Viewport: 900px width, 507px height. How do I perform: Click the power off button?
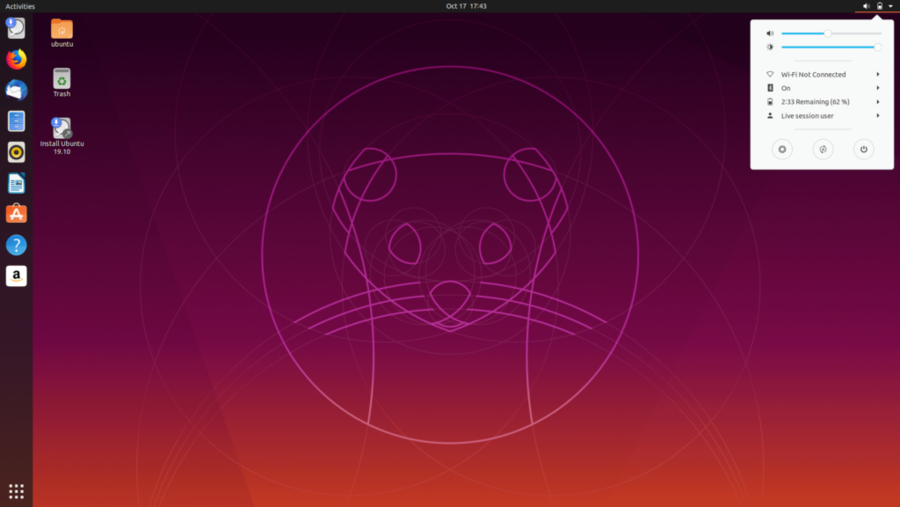tap(863, 149)
